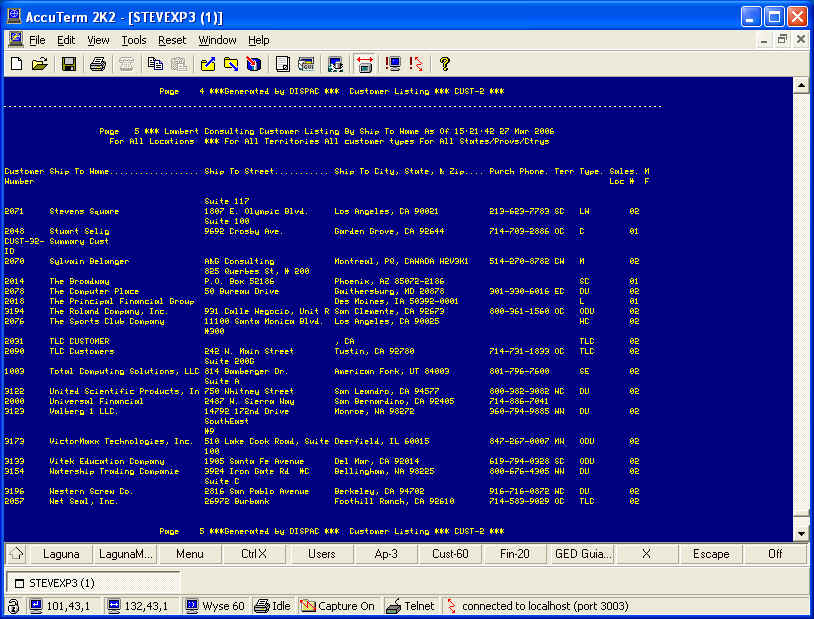
Task: Print the screen with the printer icon
Action: coord(98,64)
